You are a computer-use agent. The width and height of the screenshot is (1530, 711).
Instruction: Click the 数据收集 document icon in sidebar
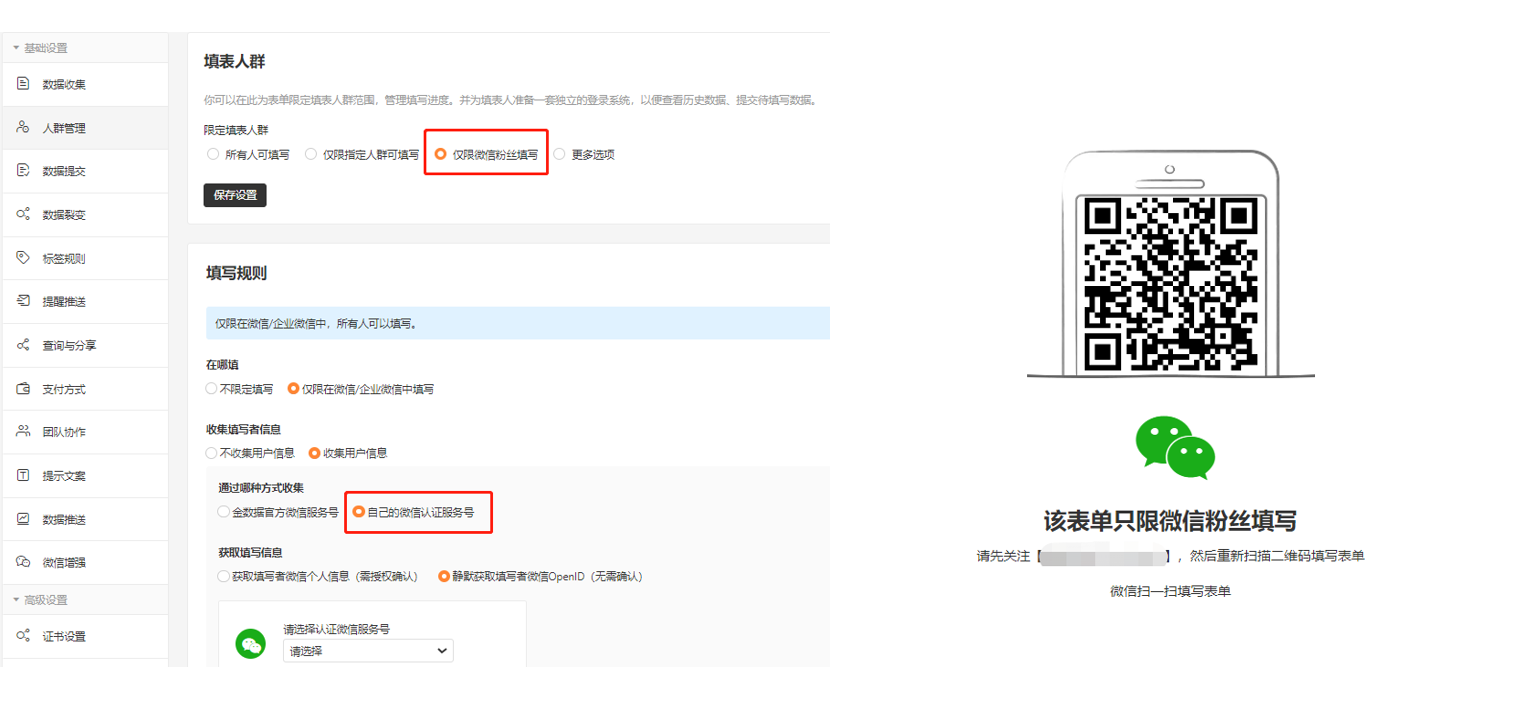coord(23,84)
